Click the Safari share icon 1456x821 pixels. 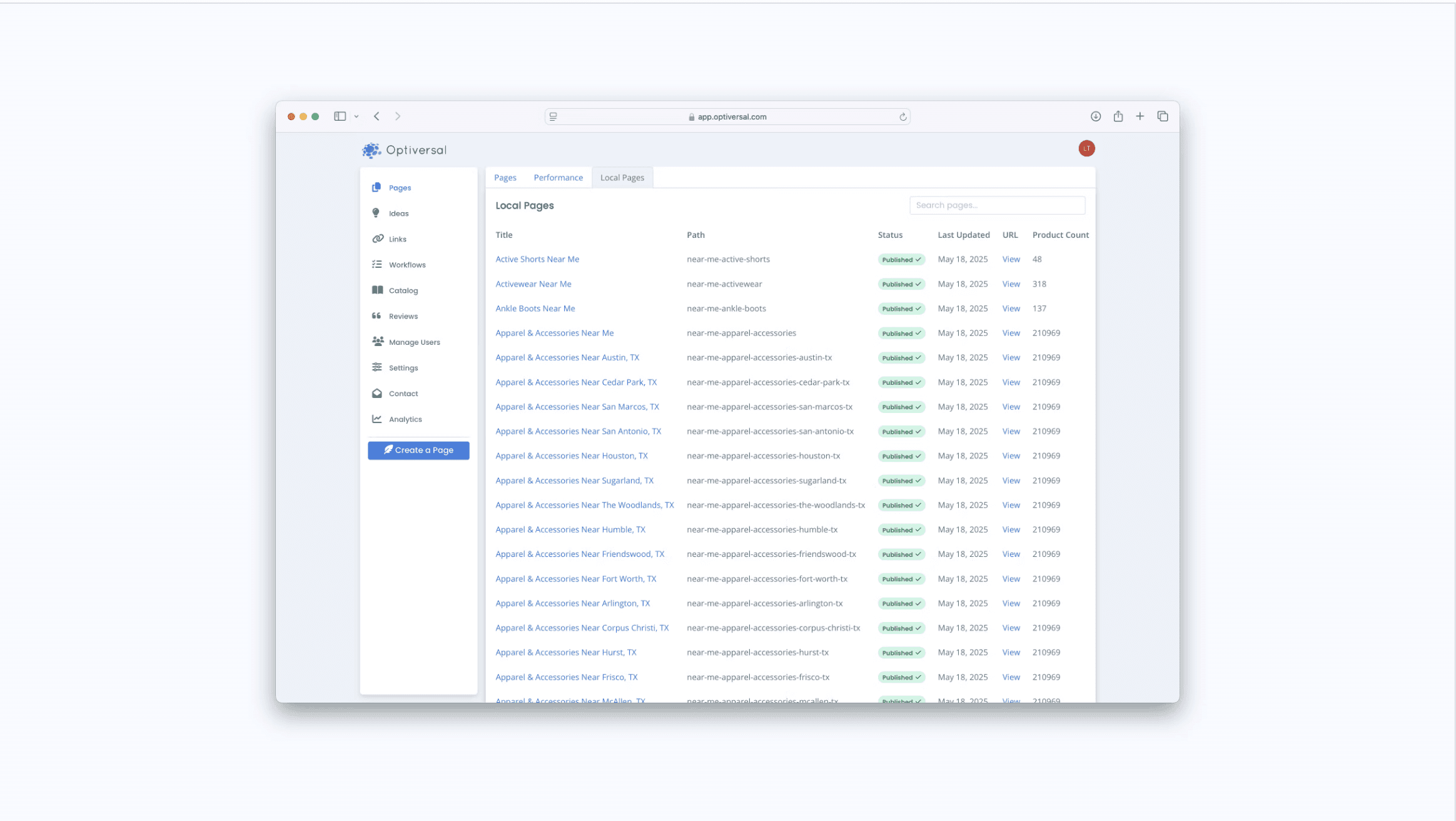[1118, 116]
